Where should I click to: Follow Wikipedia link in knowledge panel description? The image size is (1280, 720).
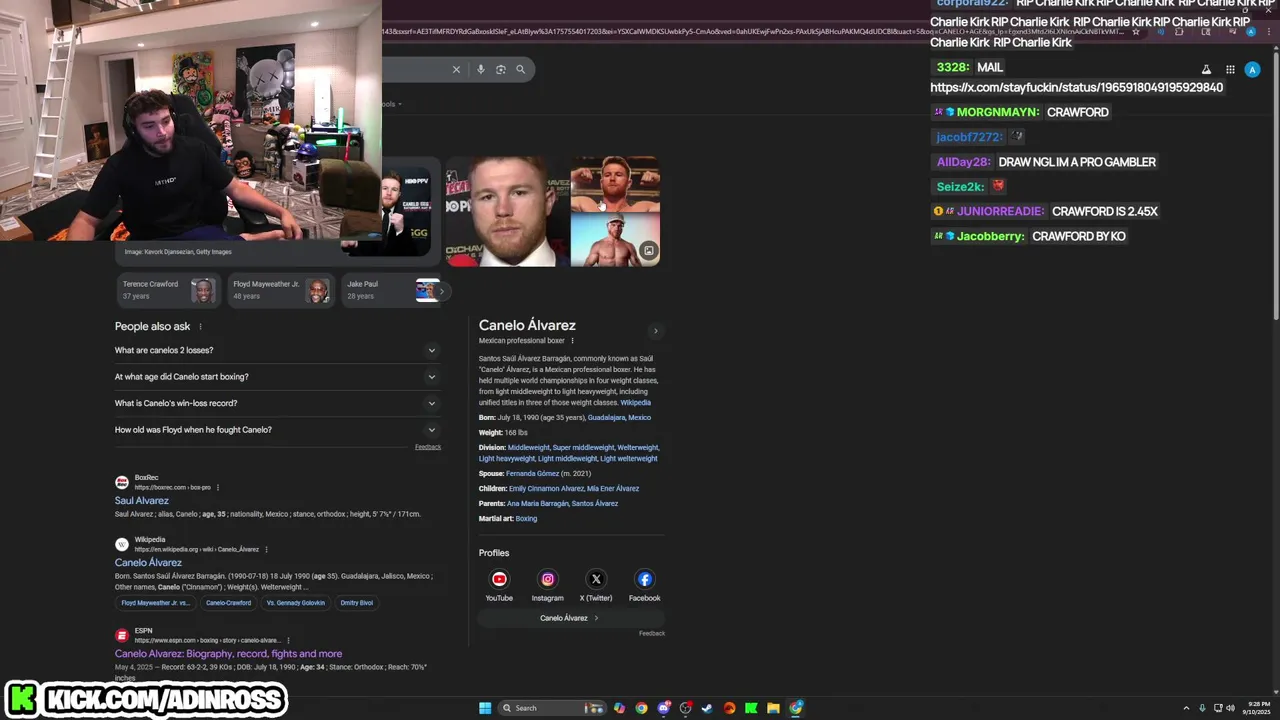(x=635, y=402)
